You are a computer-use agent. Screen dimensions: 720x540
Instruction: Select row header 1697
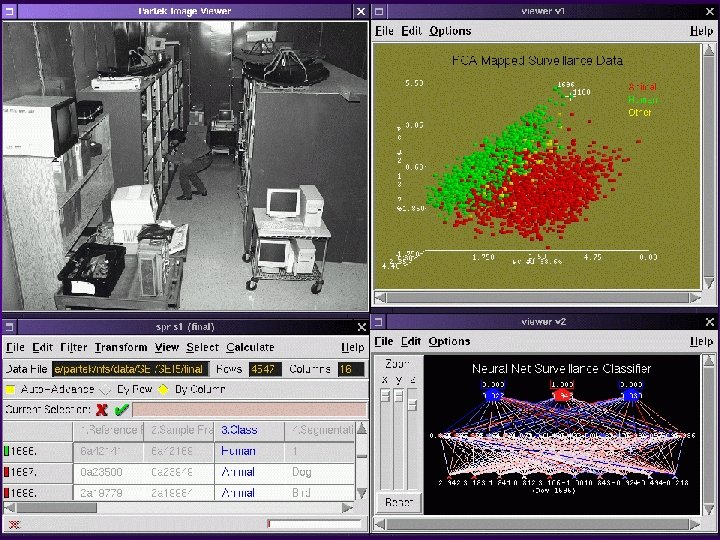[x=38, y=472]
